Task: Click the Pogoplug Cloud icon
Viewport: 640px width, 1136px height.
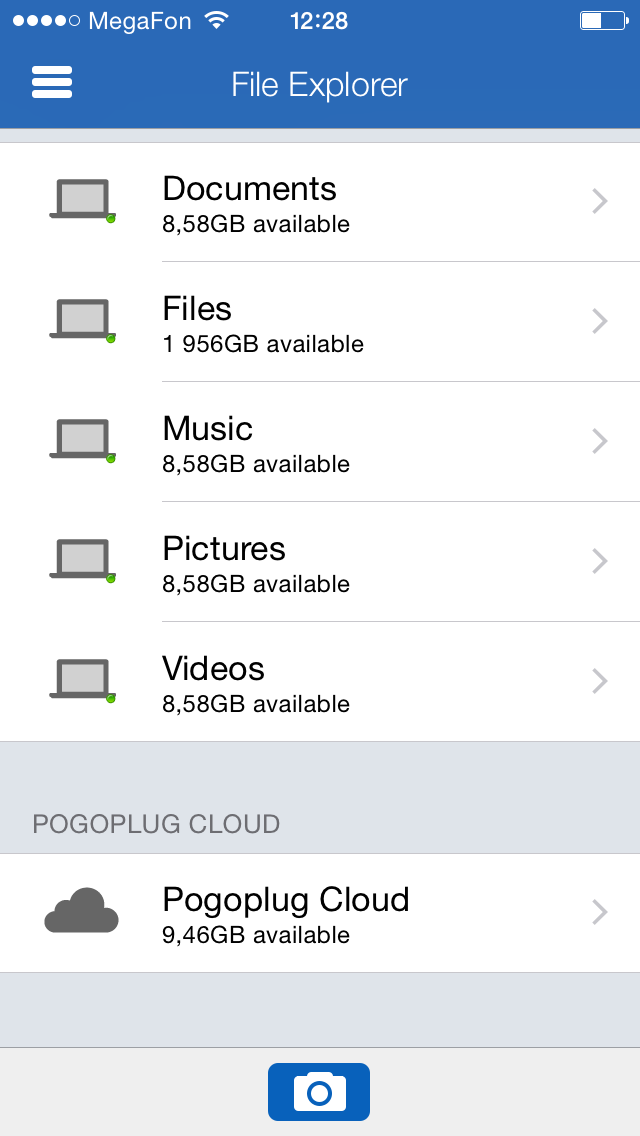Action: [x=81, y=911]
